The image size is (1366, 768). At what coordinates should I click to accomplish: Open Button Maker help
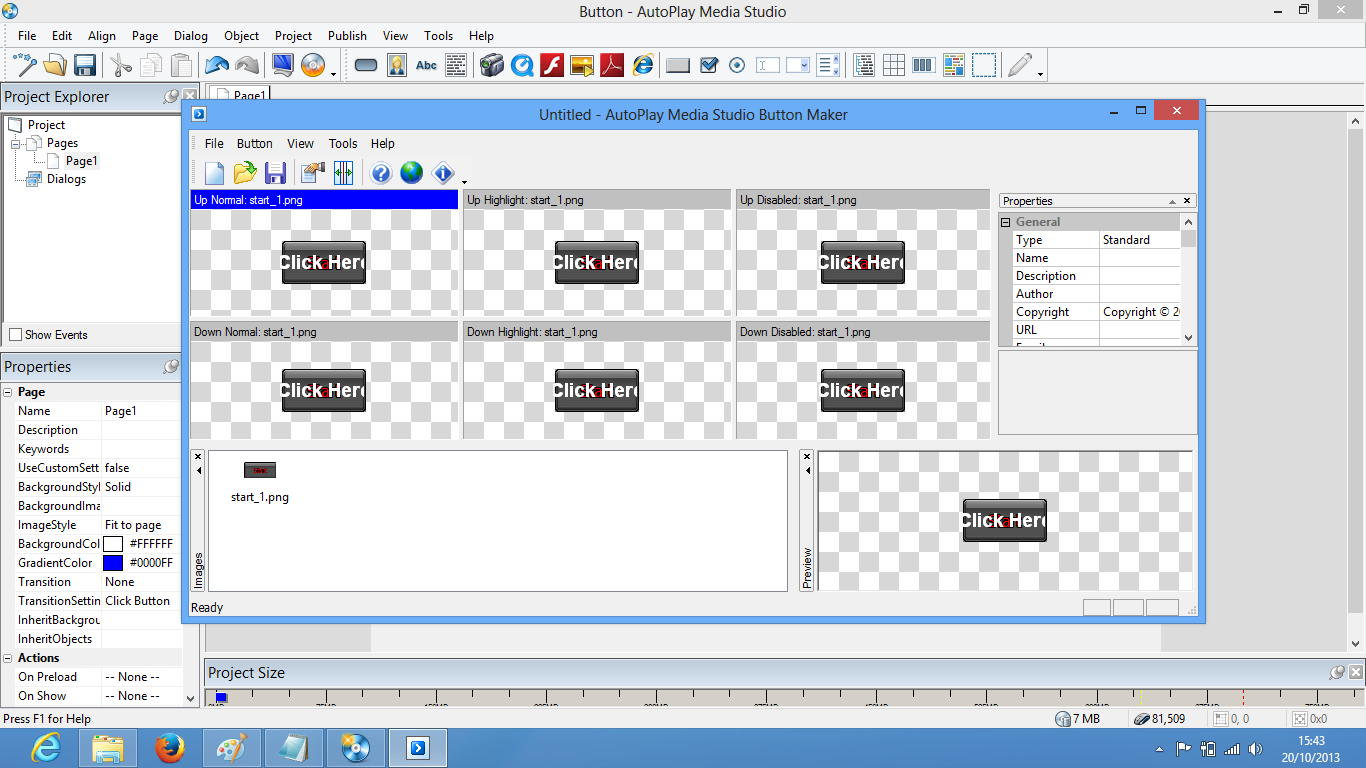[x=380, y=172]
